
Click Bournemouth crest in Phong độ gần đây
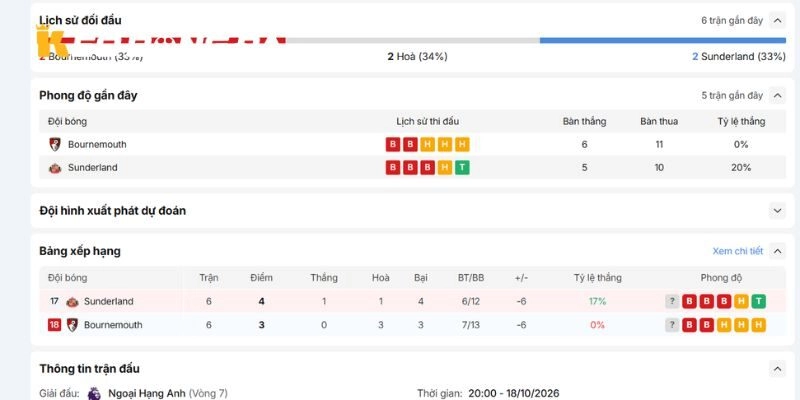coord(55,144)
